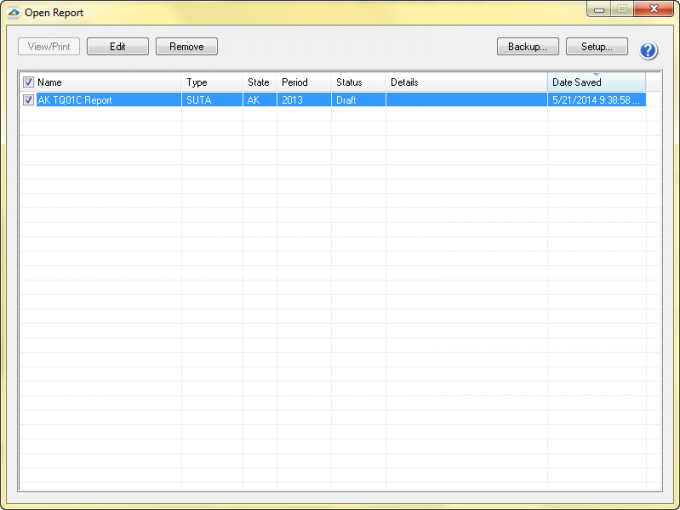The image size is (680, 510).
Task: Uncheck the AK TQ01C Report checkbox
Action: coord(28,100)
